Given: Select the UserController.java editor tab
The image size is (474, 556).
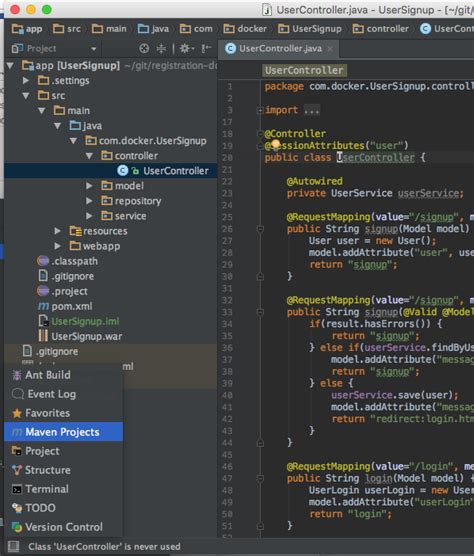Looking at the screenshot, I should tap(279, 49).
